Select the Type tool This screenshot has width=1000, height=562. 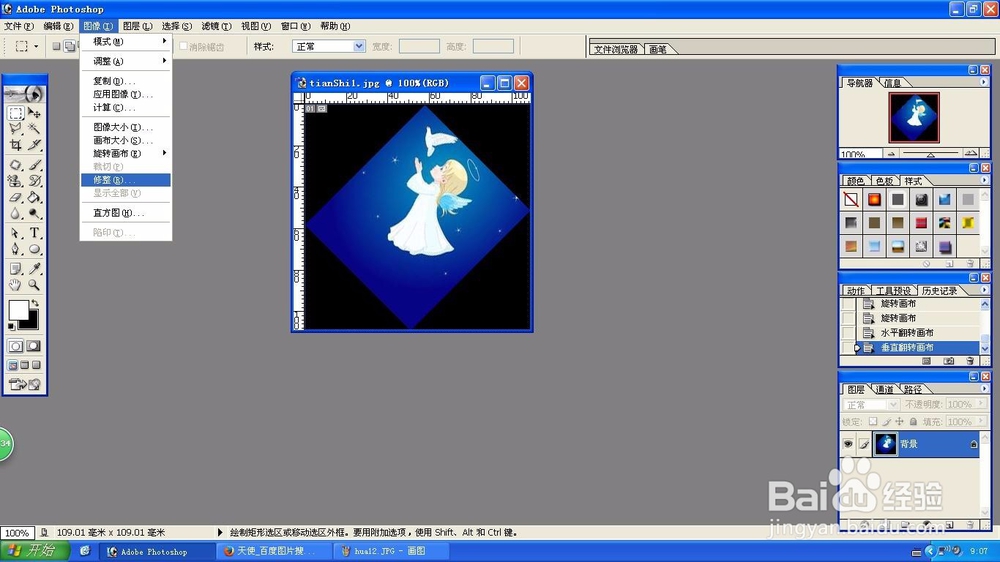(34, 233)
